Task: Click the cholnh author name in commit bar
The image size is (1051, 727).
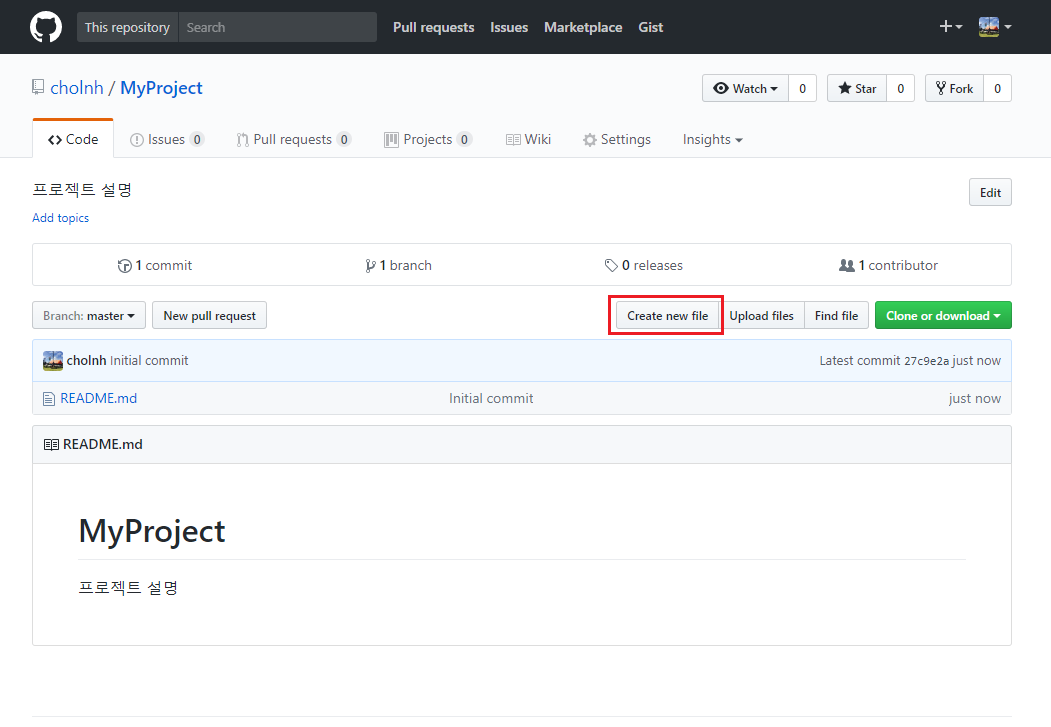Action: tap(86, 360)
